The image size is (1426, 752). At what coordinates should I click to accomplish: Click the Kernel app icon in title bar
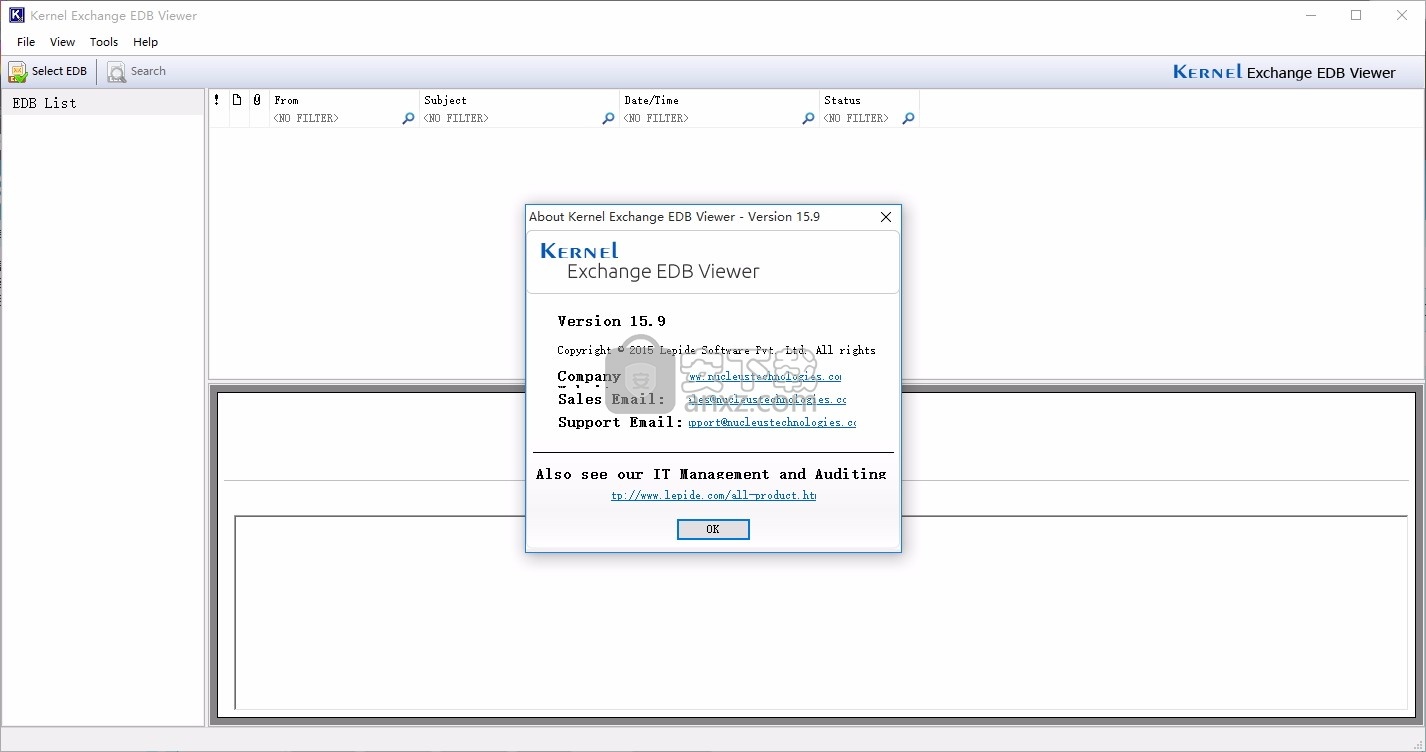[16, 15]
